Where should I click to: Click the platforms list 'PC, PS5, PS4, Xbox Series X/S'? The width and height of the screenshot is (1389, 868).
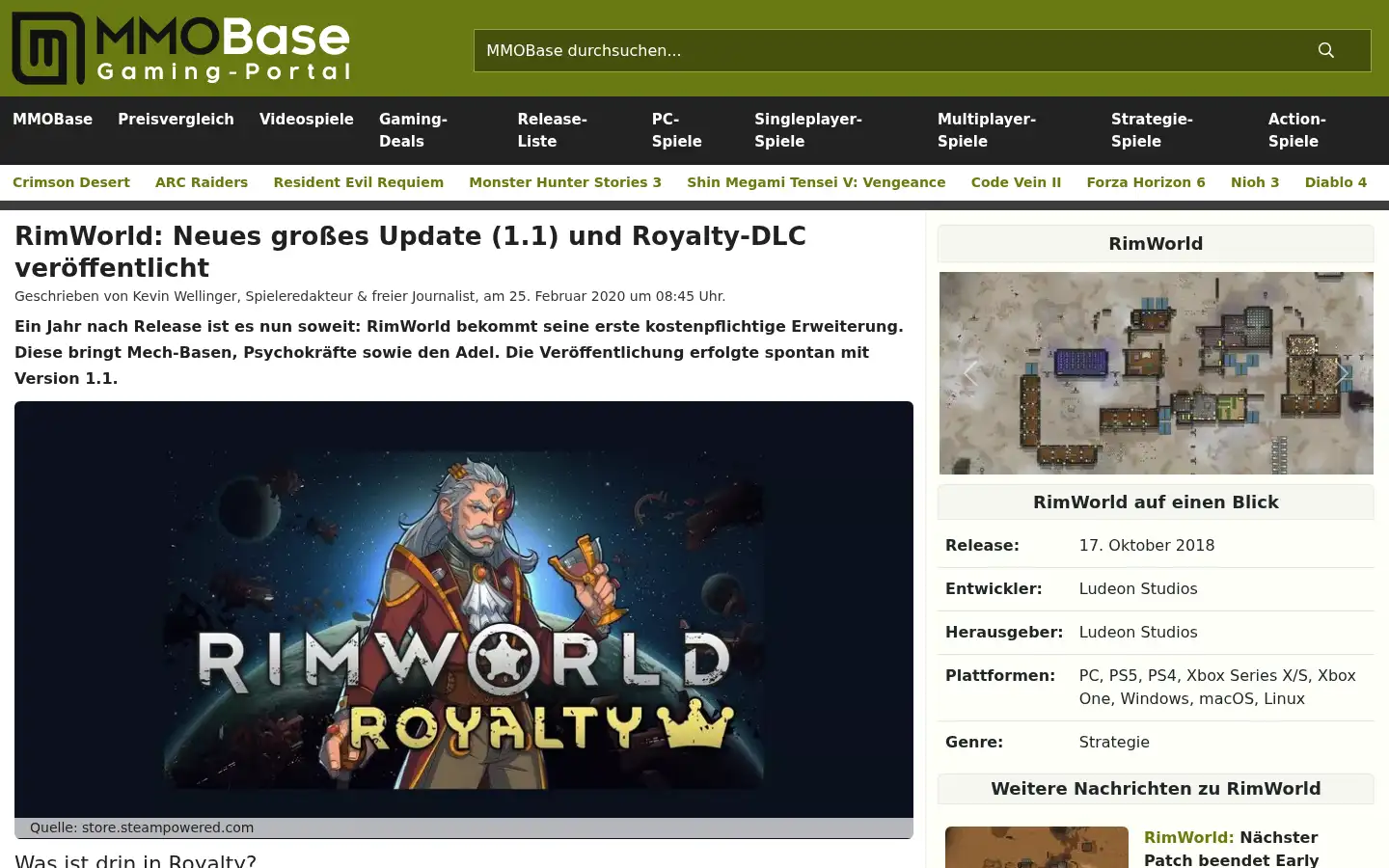pos(1217,688)
